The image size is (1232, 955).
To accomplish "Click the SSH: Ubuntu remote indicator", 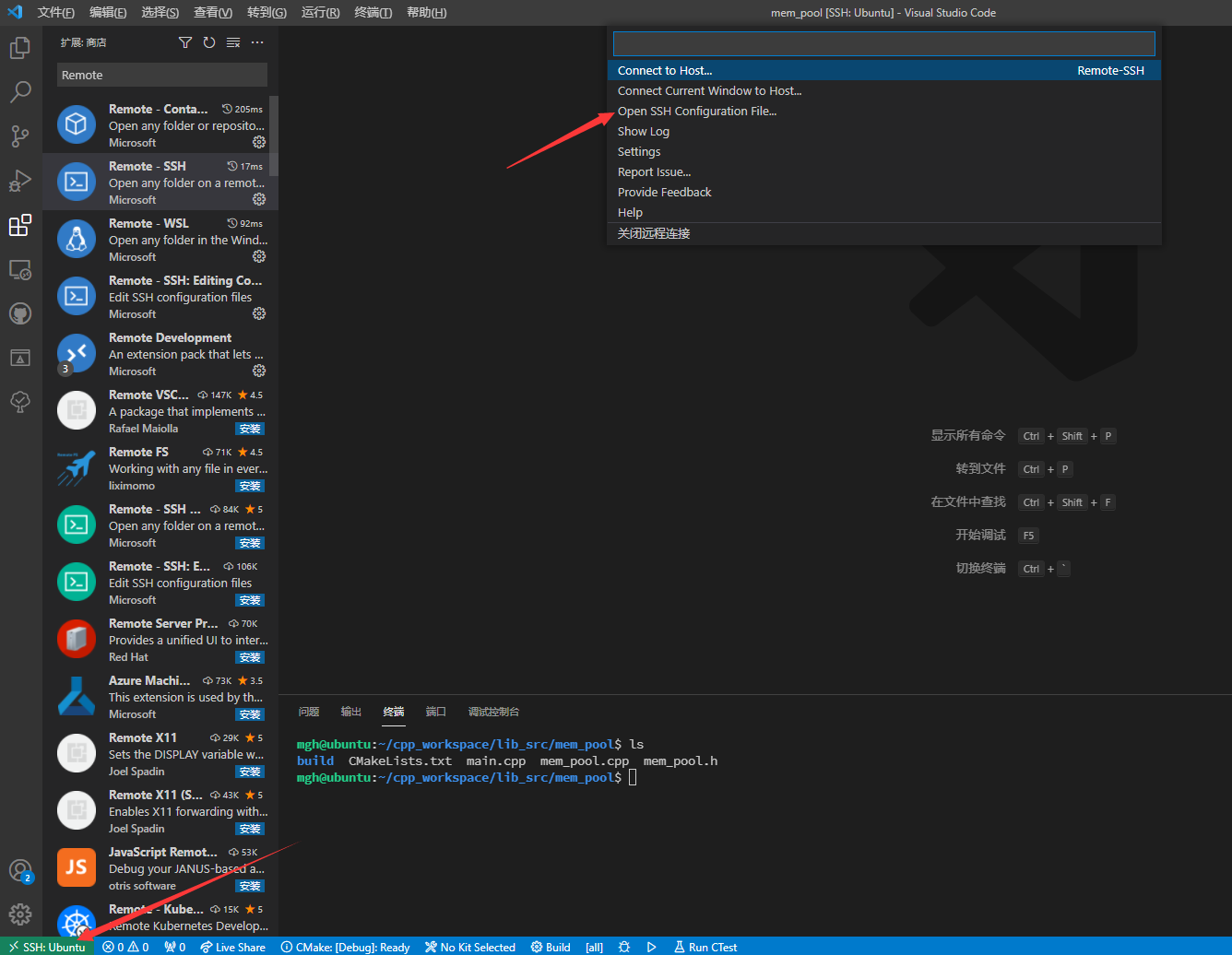I will 47,947.
